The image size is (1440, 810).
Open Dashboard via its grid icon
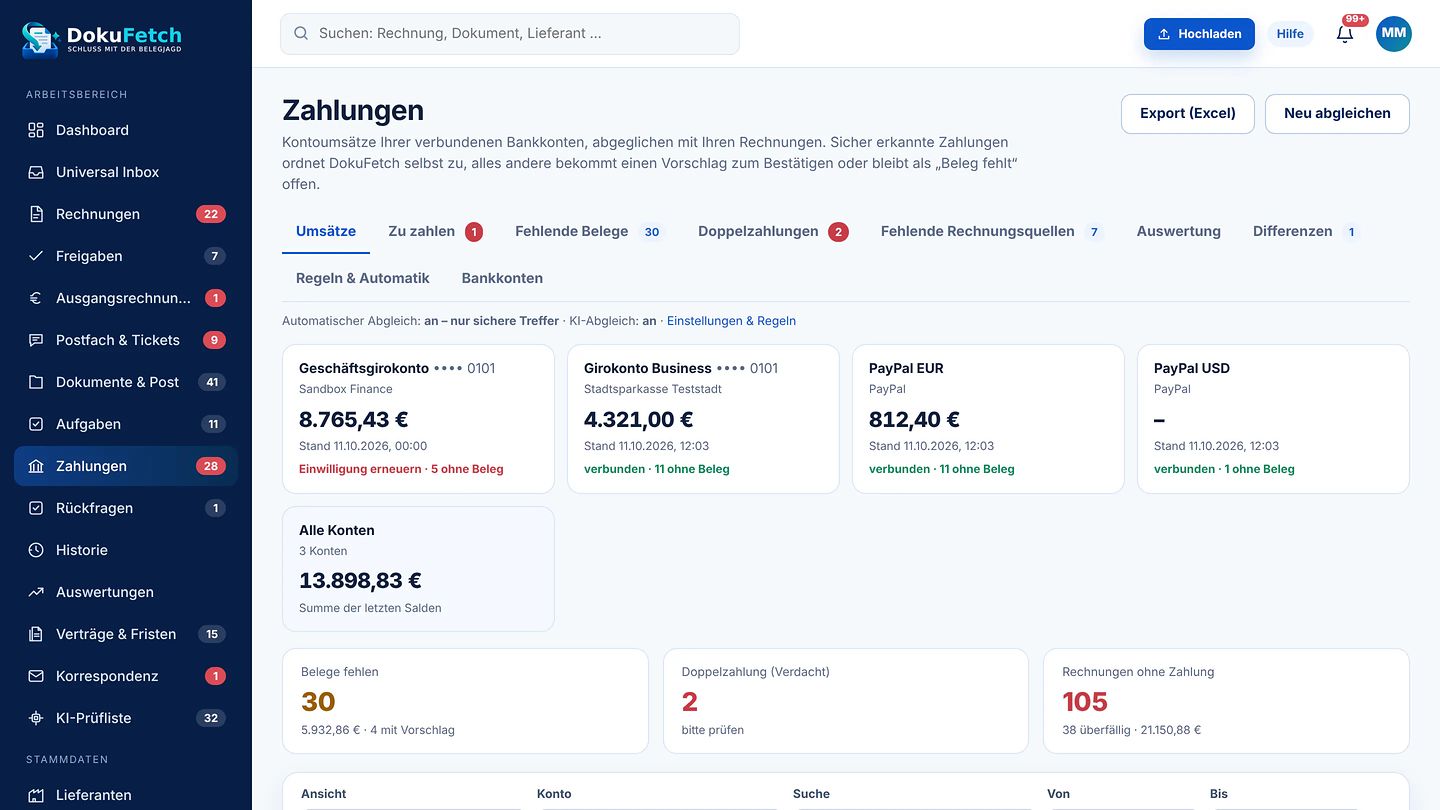(36, 130)
